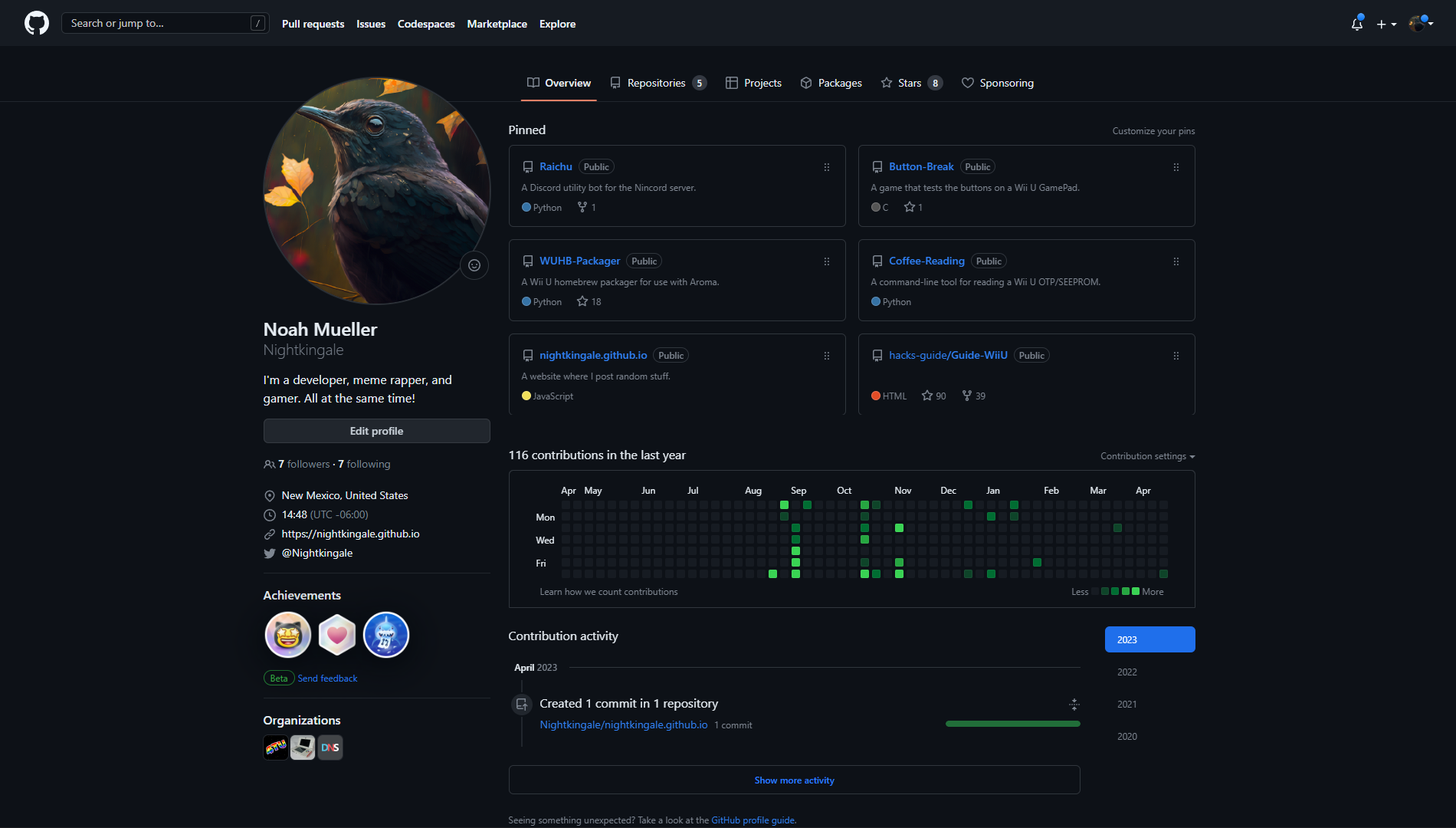
Task: Click the grip dots on the Coffee-Reading card
Action: (x=1176, y=261)
